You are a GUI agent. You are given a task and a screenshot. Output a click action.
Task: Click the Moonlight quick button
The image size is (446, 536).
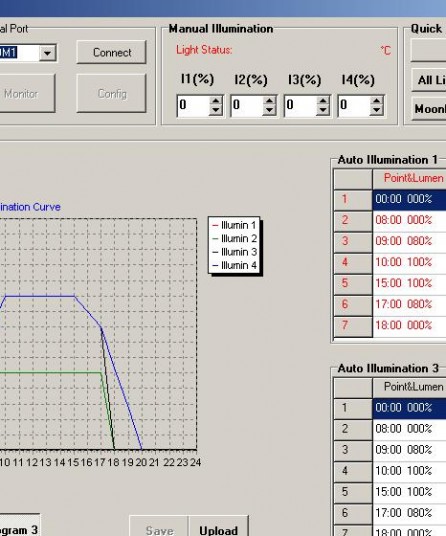coord(429,109)
